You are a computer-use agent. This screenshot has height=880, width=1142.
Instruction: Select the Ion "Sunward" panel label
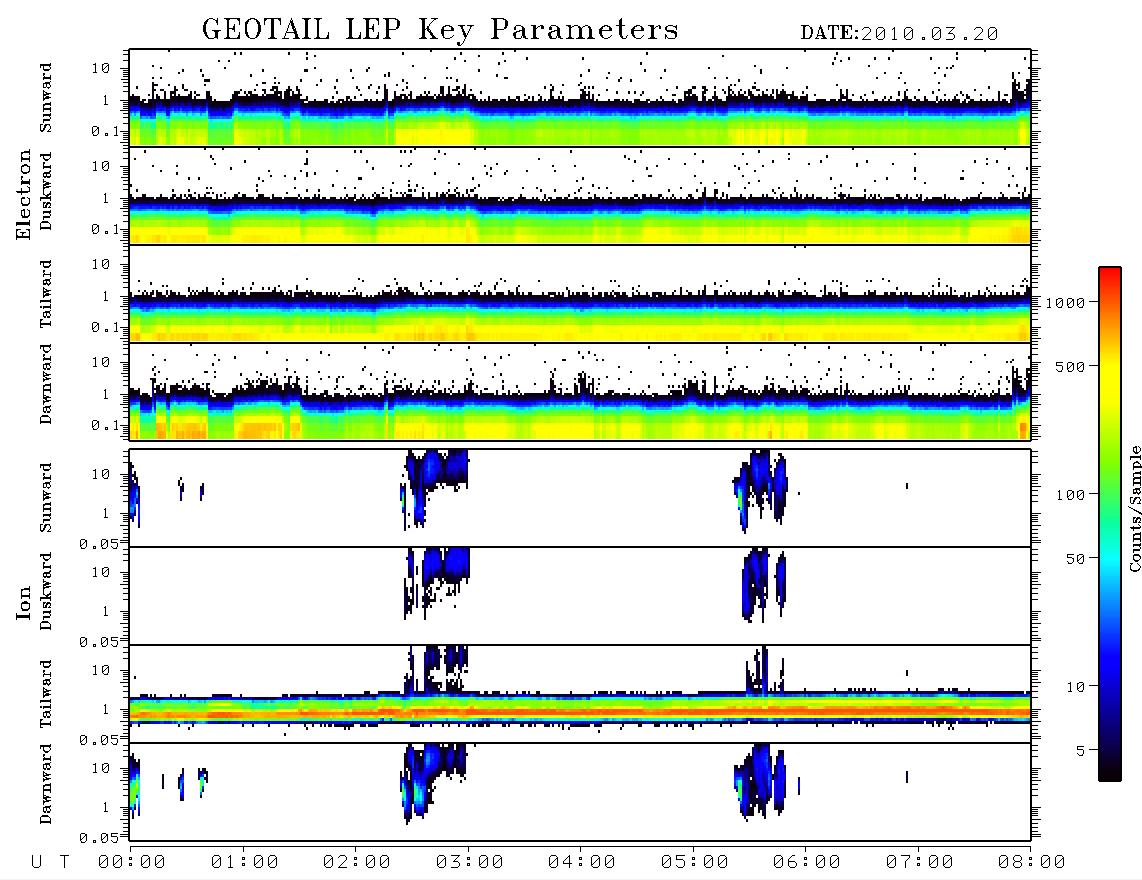[46, 498]
